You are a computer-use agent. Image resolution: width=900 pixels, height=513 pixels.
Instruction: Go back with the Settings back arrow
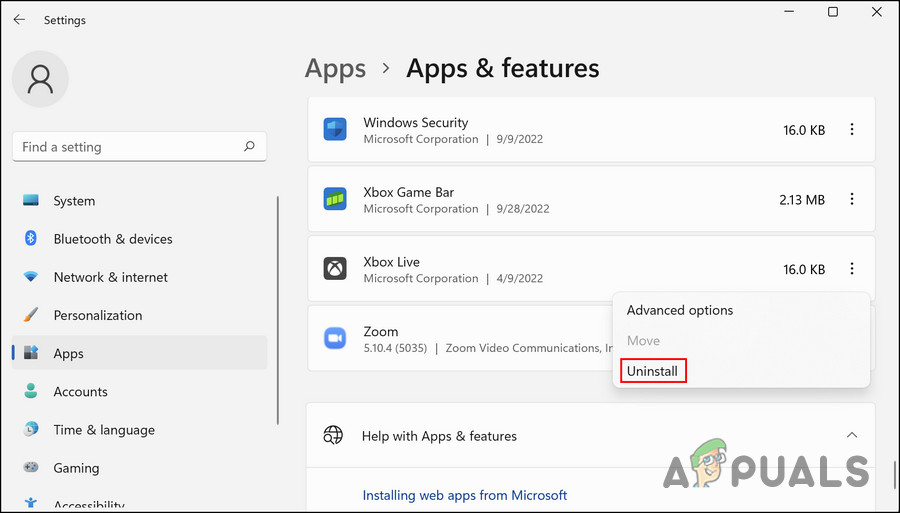pyautogui.click(x=19, y=20)
